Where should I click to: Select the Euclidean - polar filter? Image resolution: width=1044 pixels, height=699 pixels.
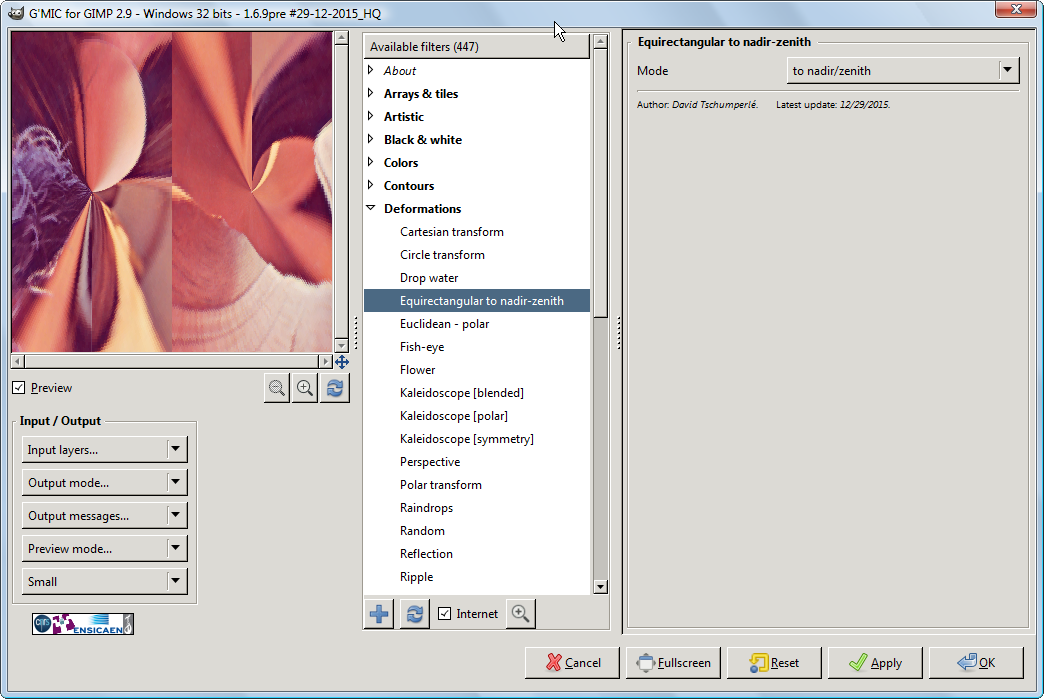click(477, 324)
